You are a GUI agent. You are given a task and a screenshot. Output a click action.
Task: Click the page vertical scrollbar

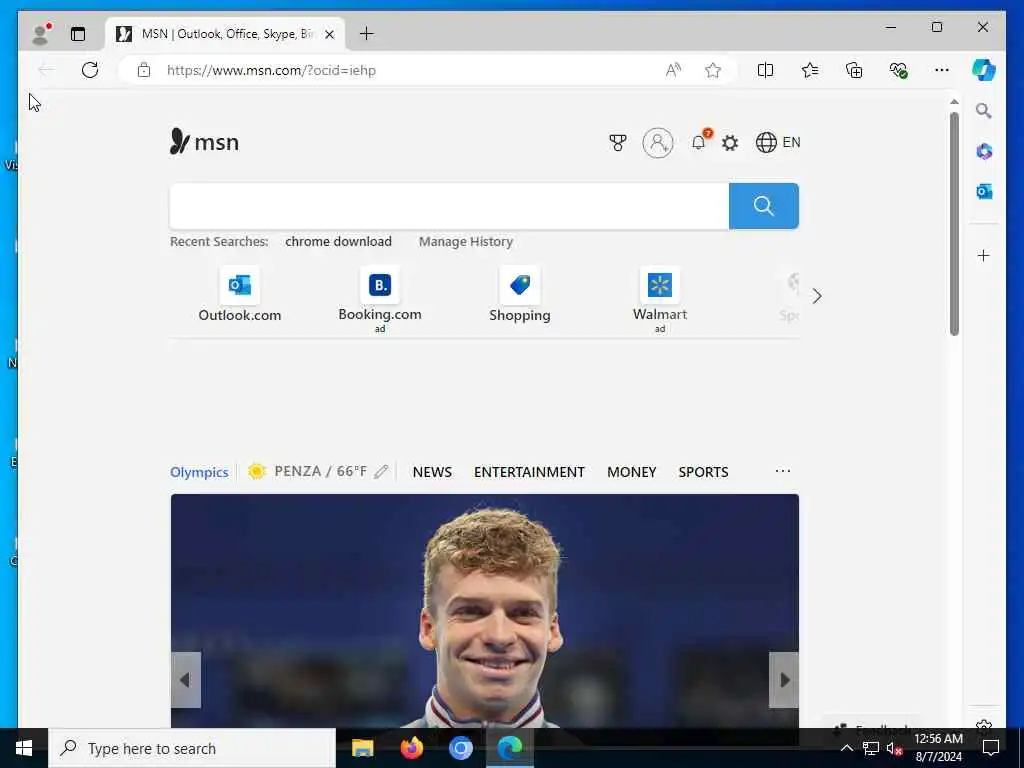click(x=954, y=223)
